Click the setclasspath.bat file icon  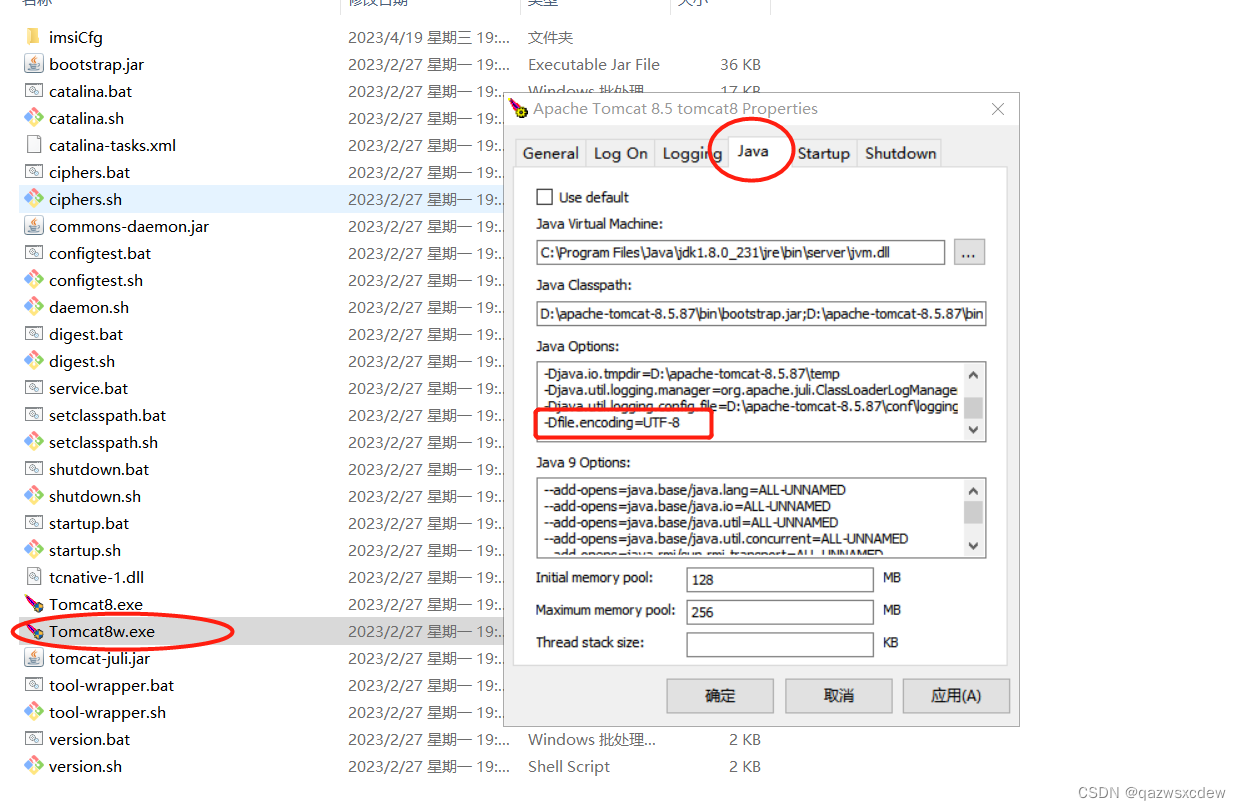tap(34, 415)
